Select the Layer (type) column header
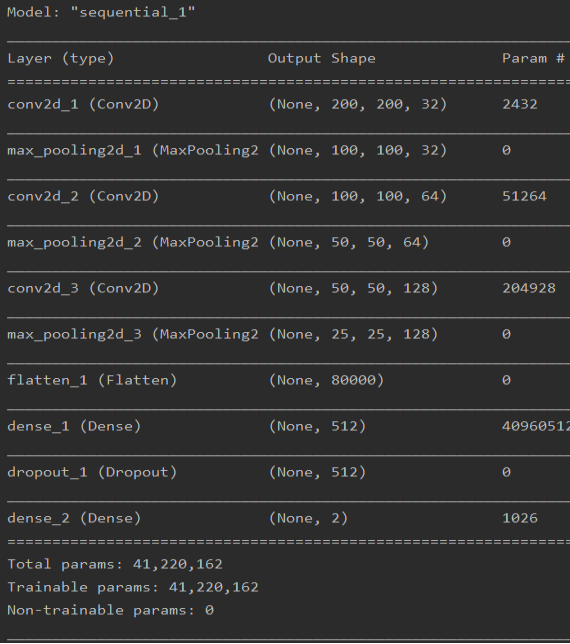Screen dimensions: 570x644 (x=60, y=58)
